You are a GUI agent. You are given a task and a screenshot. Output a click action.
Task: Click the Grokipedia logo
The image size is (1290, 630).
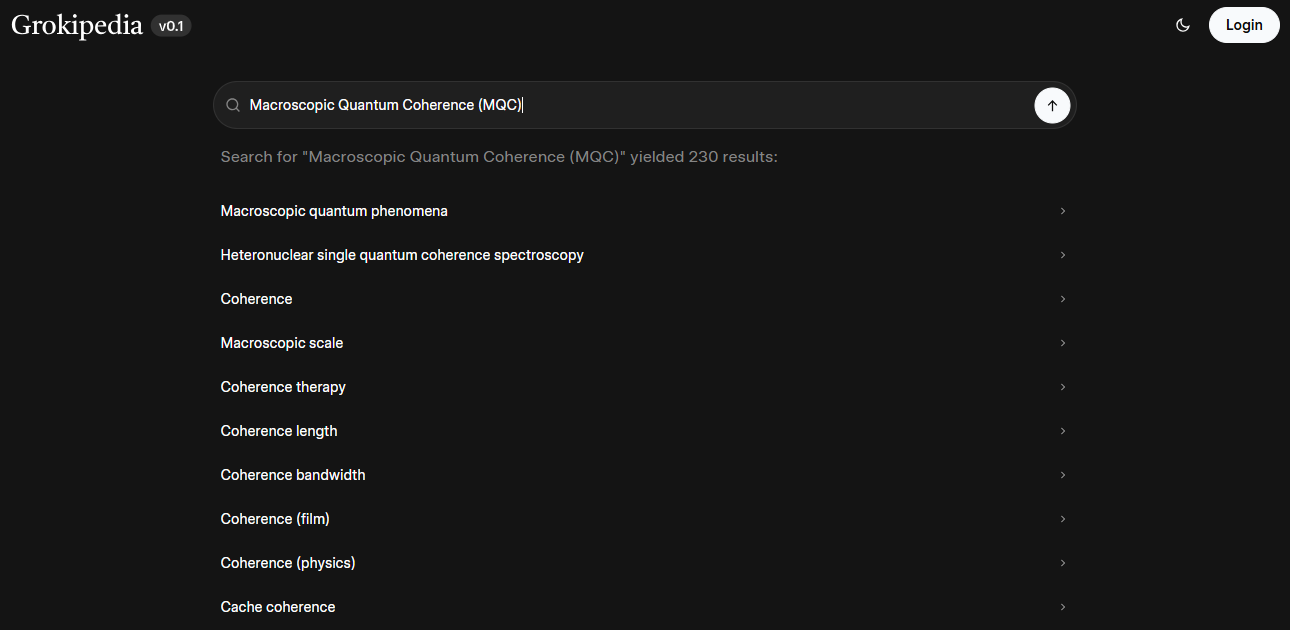click(77, 25)
